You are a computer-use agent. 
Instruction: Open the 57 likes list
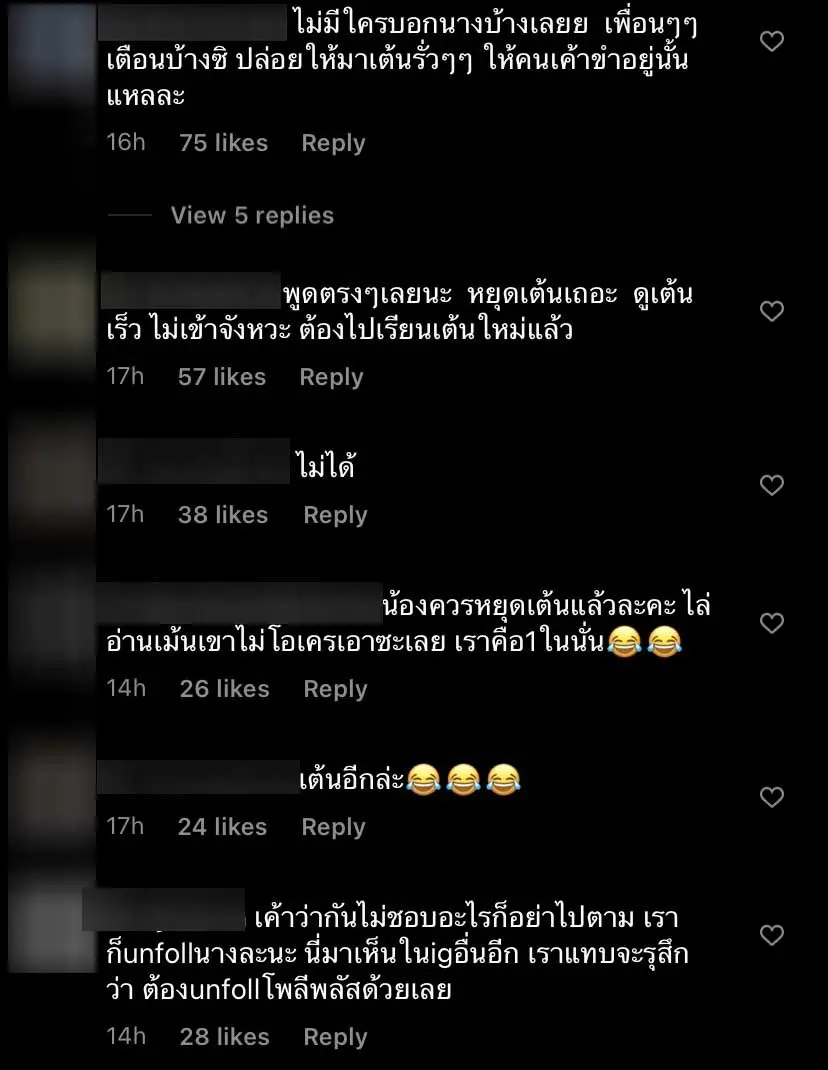(x=222, y=377)
